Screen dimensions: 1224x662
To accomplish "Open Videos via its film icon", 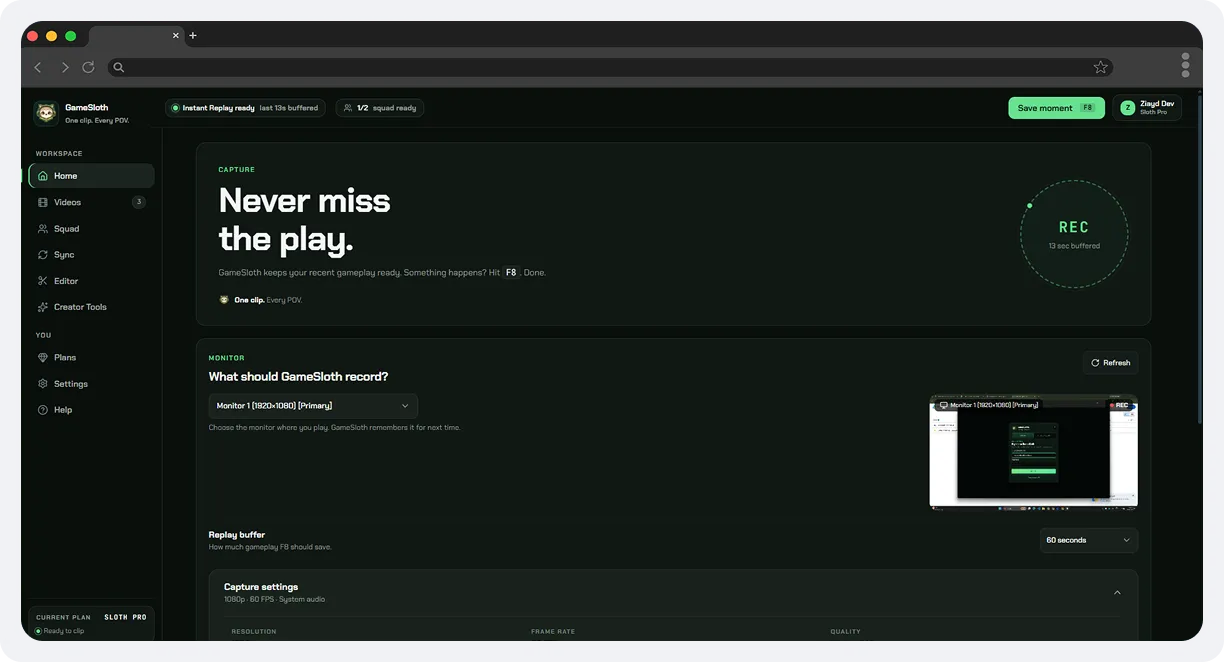I will coord(43,202).
